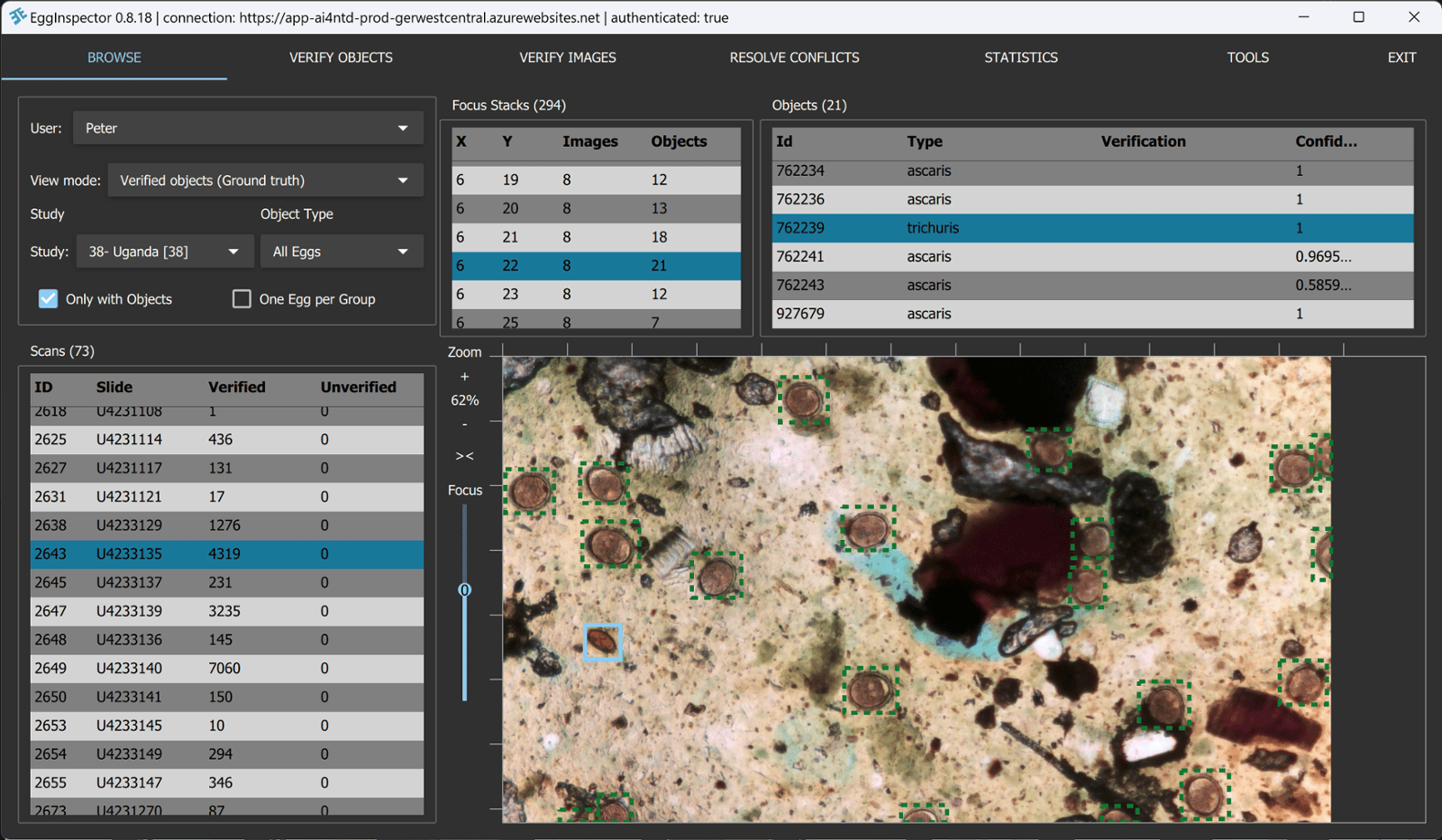
Task: Open the Tools tab
Action: pos(1247,58)
